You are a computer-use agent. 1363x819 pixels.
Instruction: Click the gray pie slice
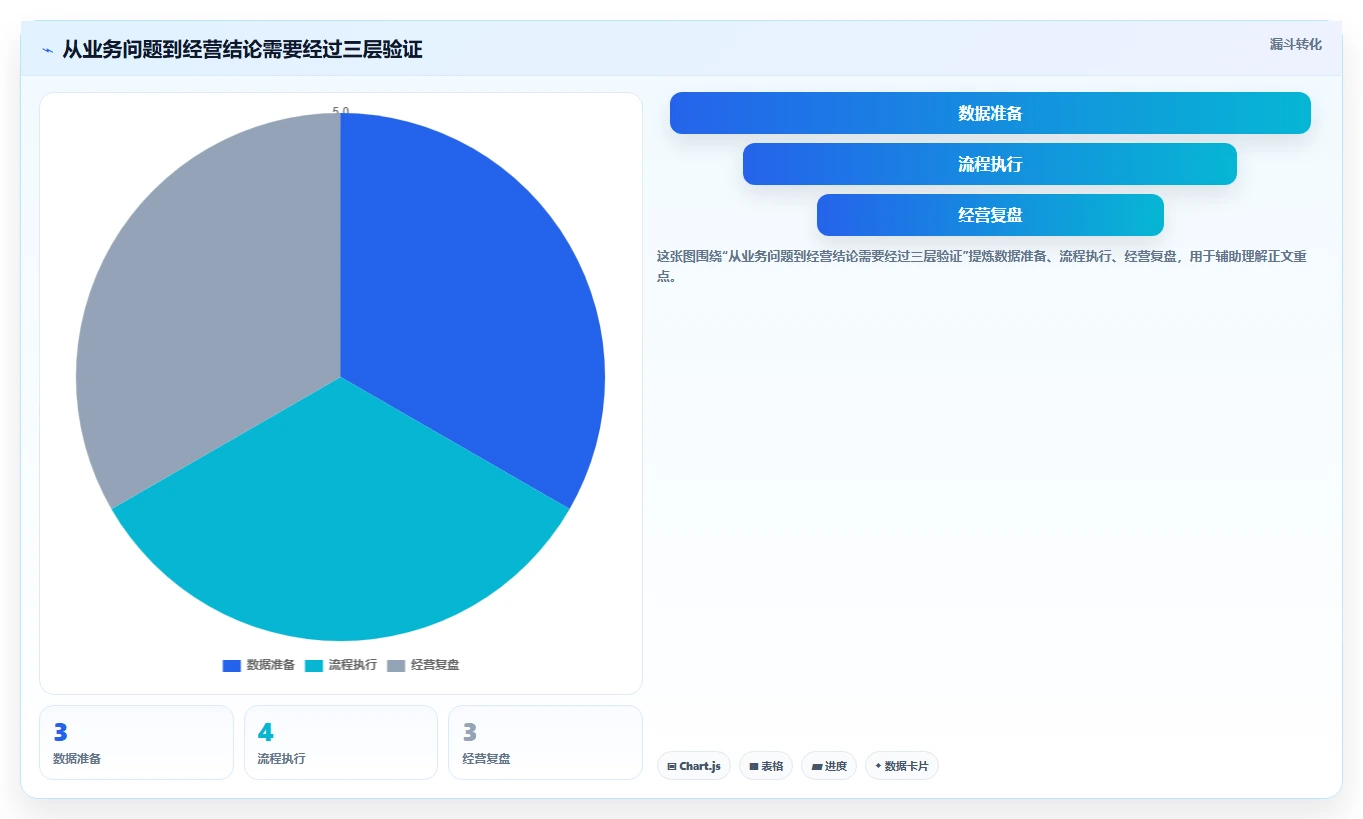tap(210, 300)
